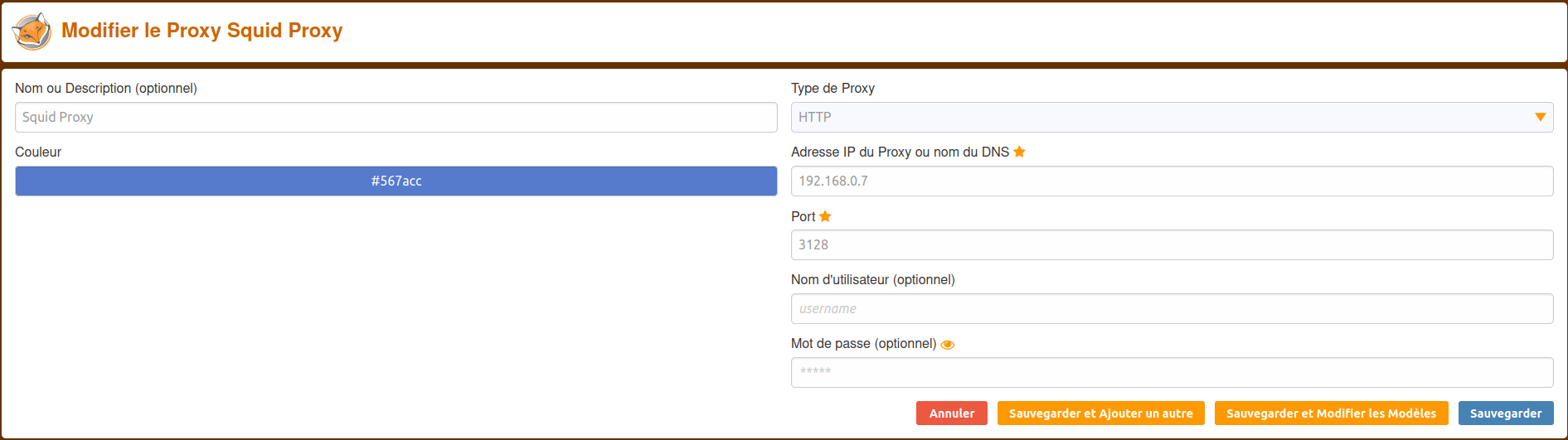The height and width of the screenshot is (440, 1568).
Task: Click the FoxyProxy fox logo
Action: click(x=32, y=31)
